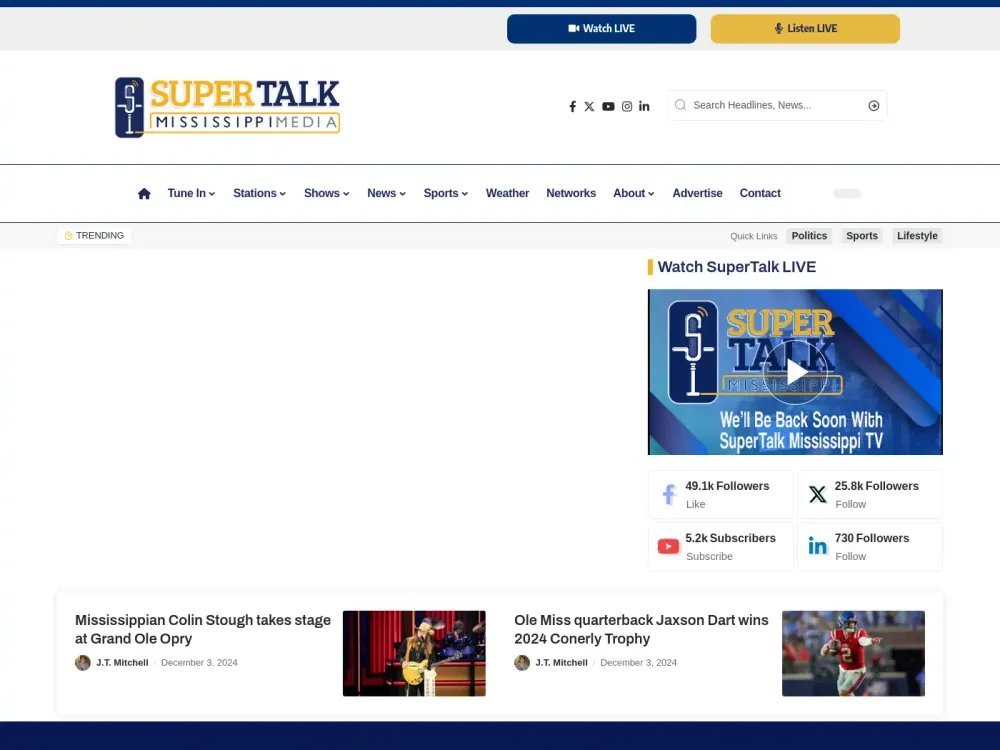Open SuperTalk's Facebook page via header icon

[572, 106]
